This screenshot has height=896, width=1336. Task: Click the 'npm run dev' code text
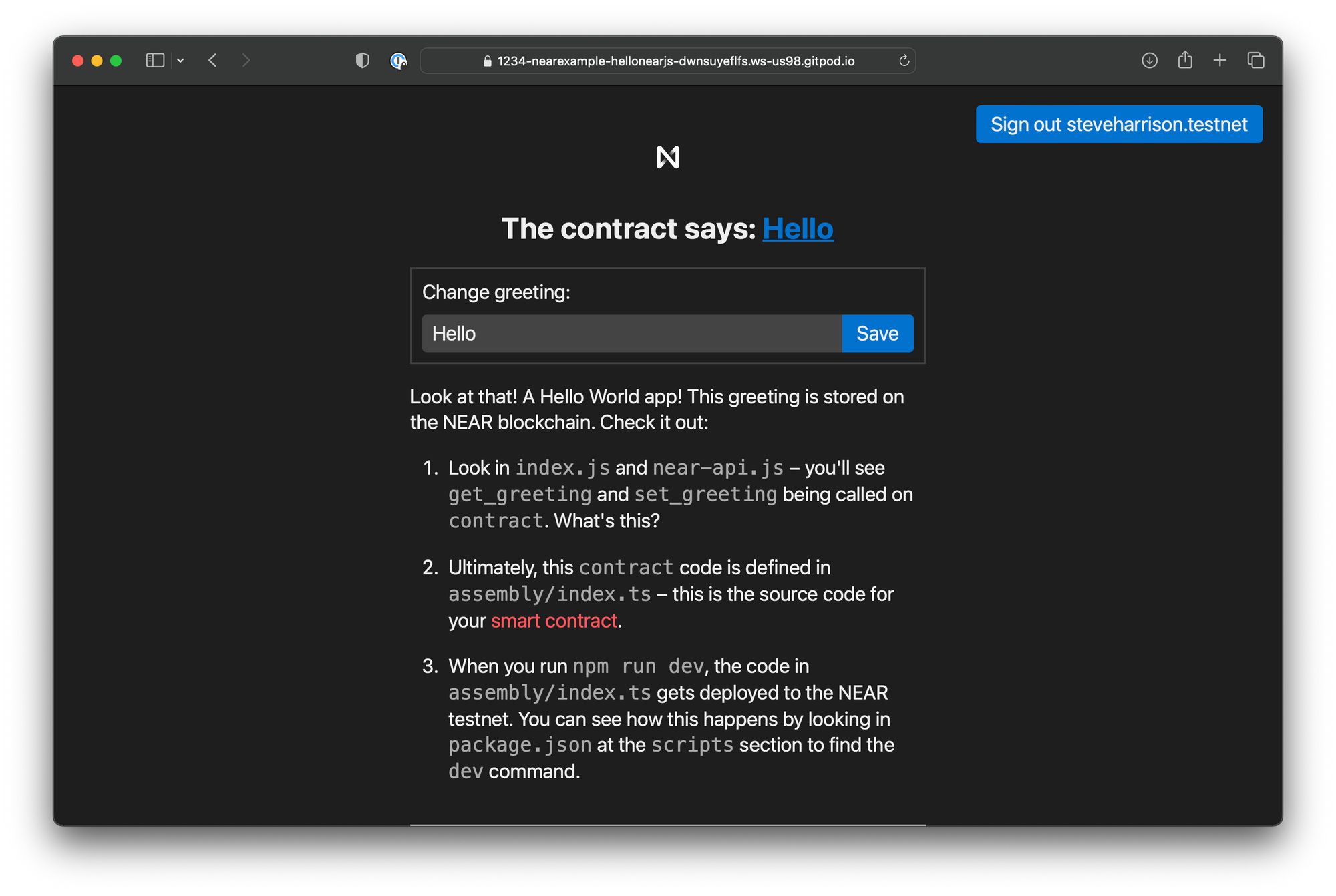[638, 666]
